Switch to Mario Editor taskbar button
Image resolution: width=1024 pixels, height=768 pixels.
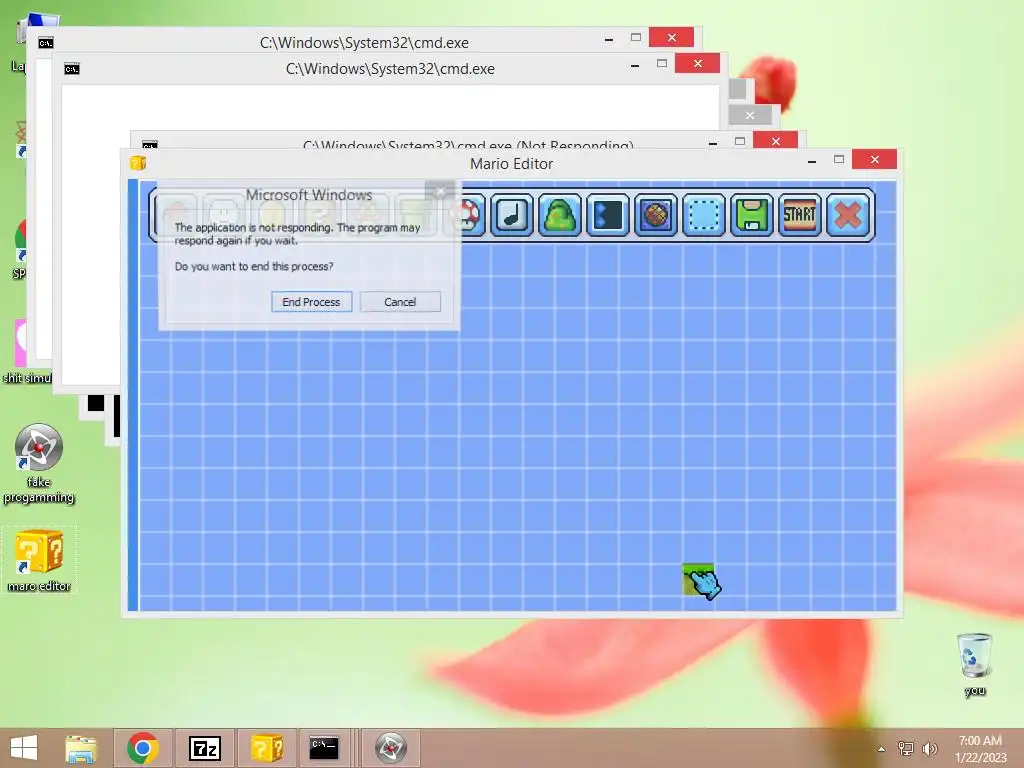click(x=266, y=748)
